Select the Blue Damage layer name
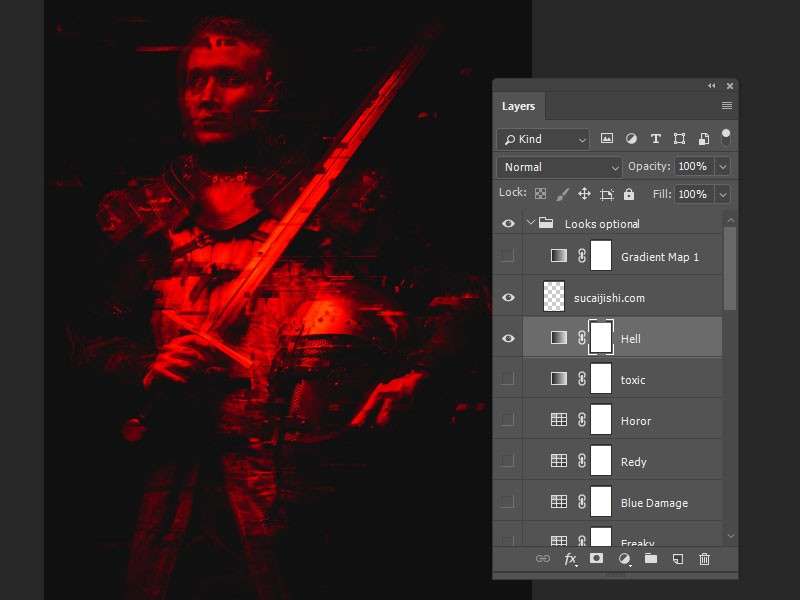800x600 pixels. (654, 503)
